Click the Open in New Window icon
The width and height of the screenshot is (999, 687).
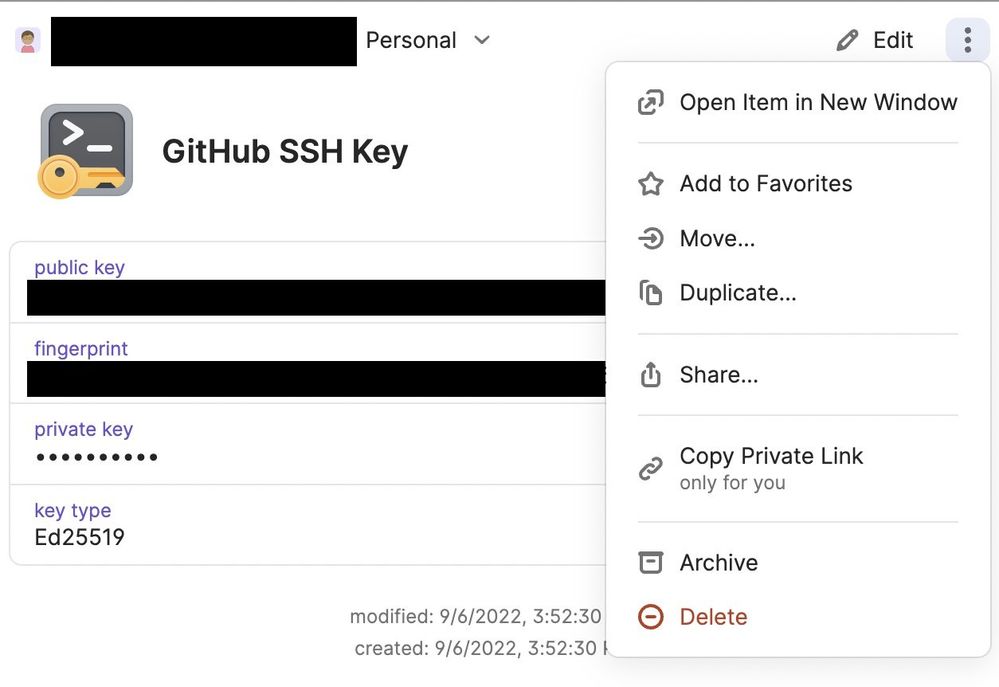tap(651, 102)
